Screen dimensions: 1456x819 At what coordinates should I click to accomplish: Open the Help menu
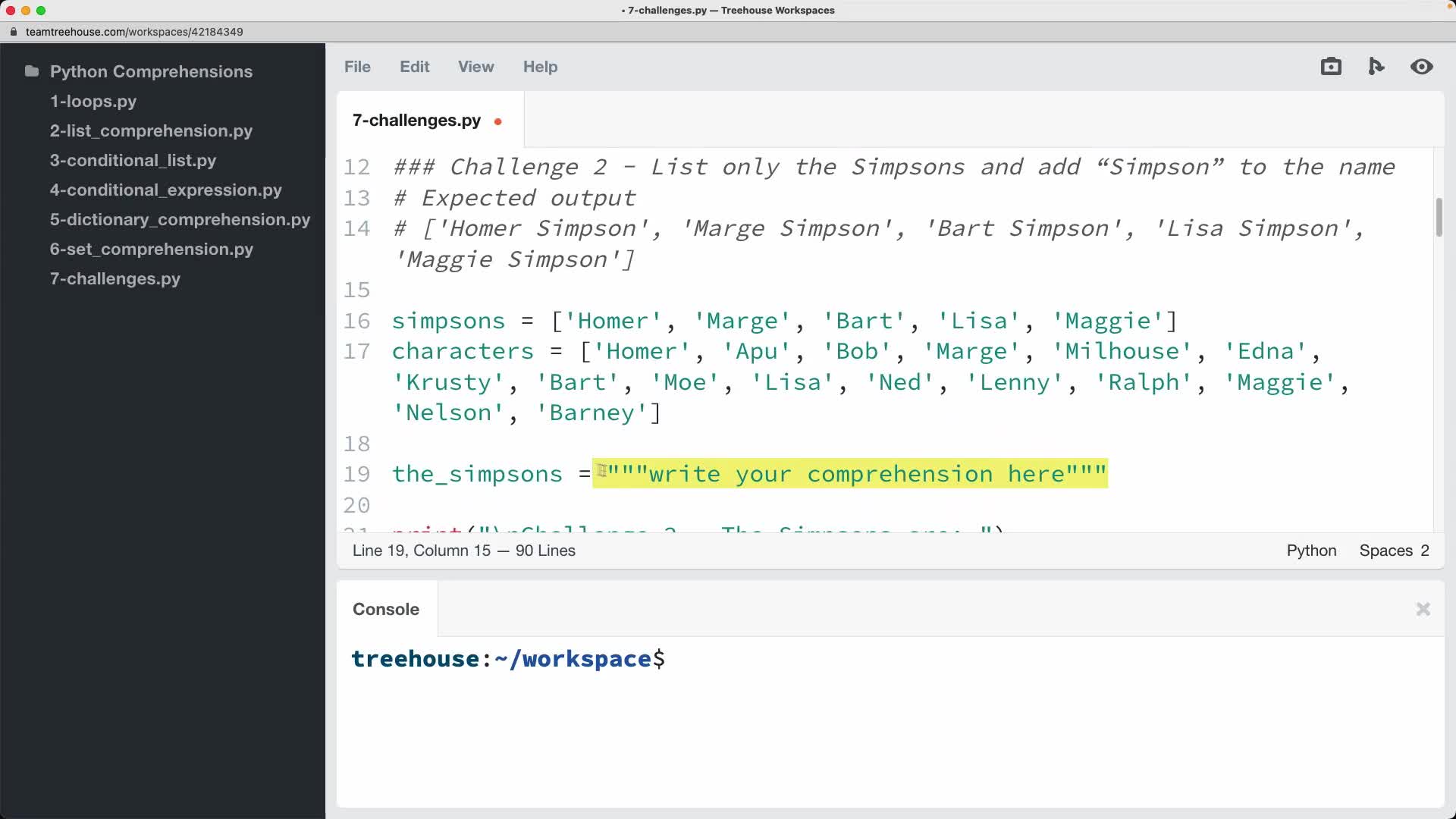[540, 67]
